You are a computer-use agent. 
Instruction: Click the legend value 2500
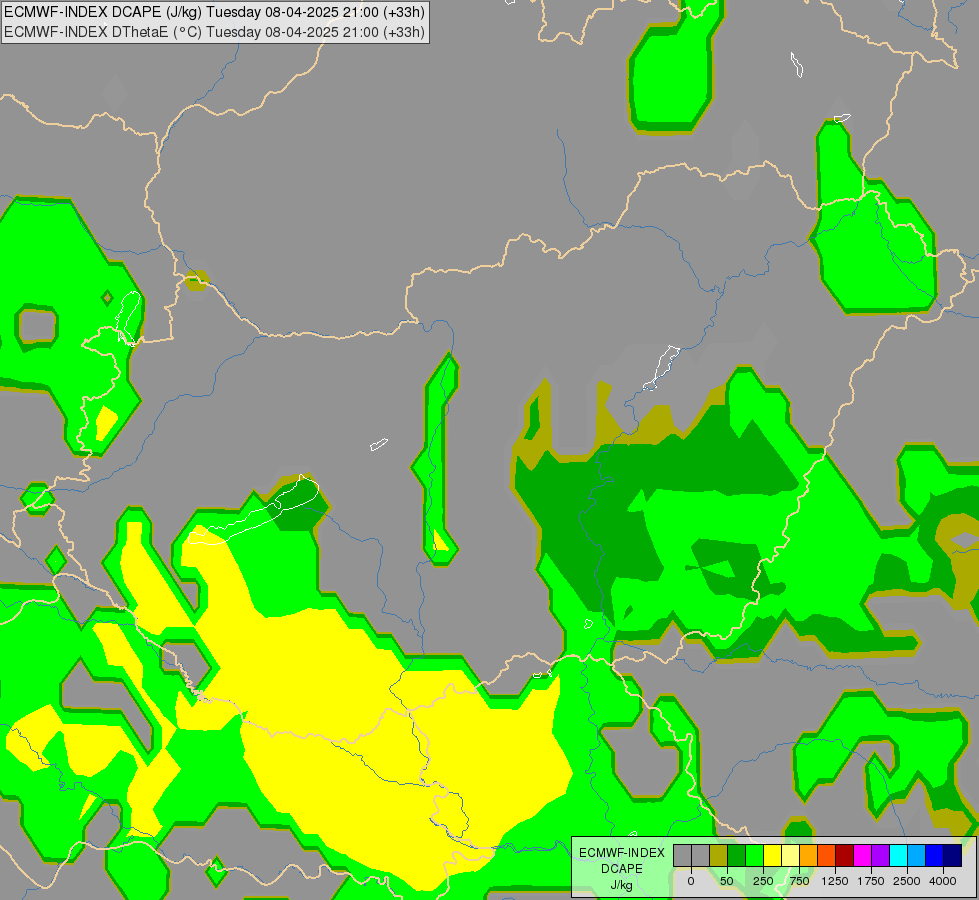[x=907, y=881]
